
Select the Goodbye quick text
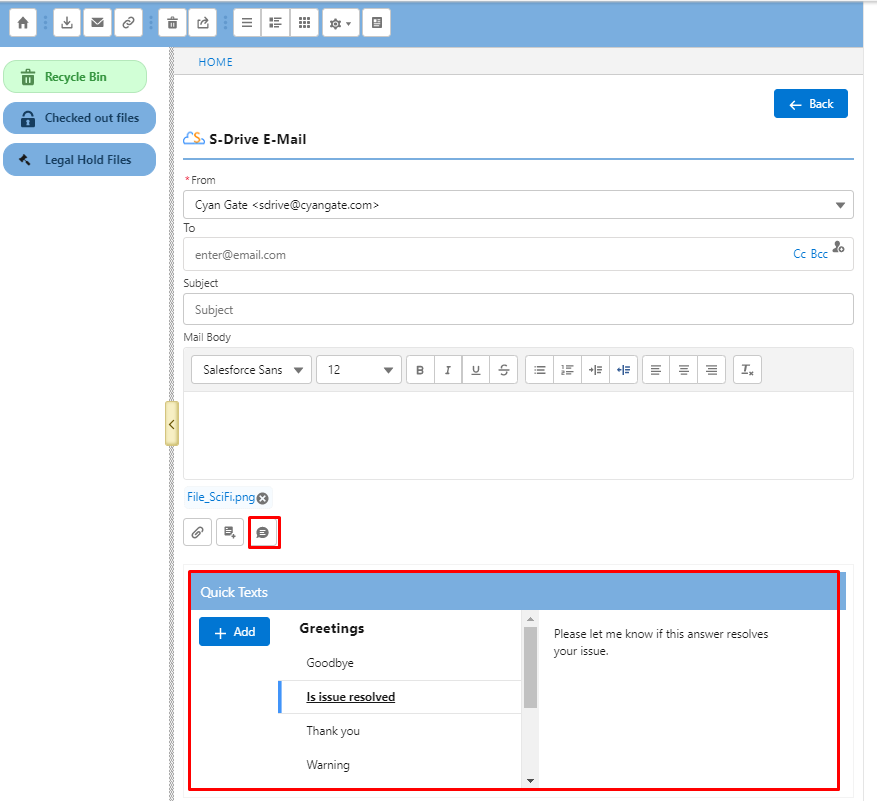coord(330,663)
